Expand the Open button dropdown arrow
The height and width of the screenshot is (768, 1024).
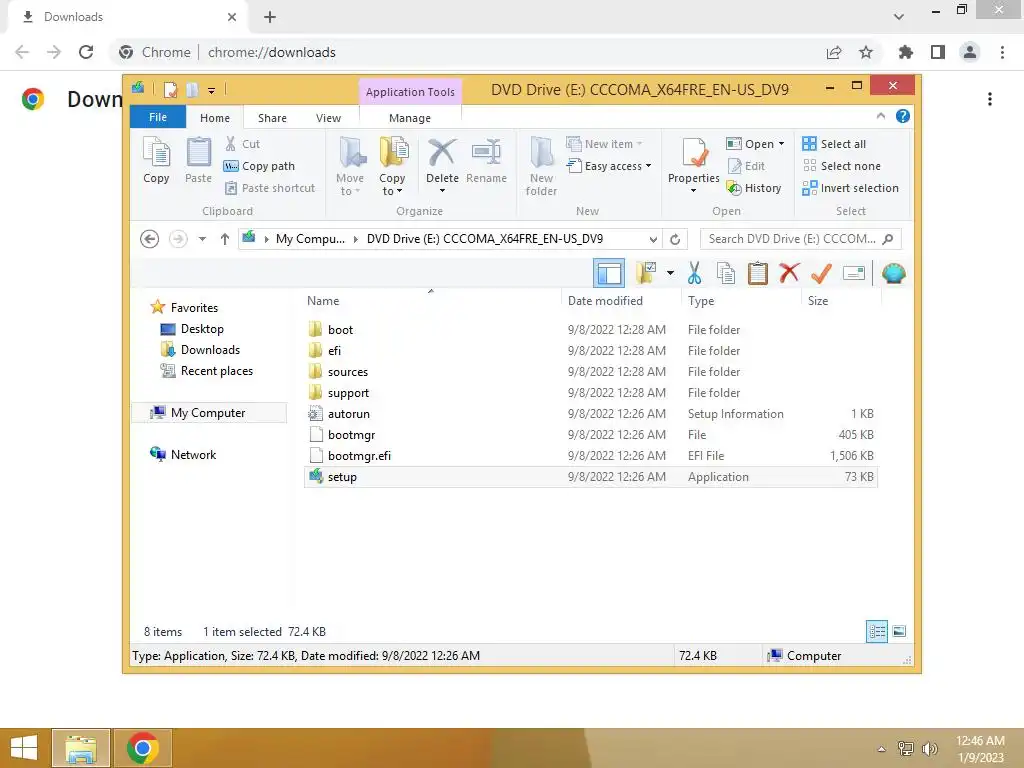pos(781,144)
